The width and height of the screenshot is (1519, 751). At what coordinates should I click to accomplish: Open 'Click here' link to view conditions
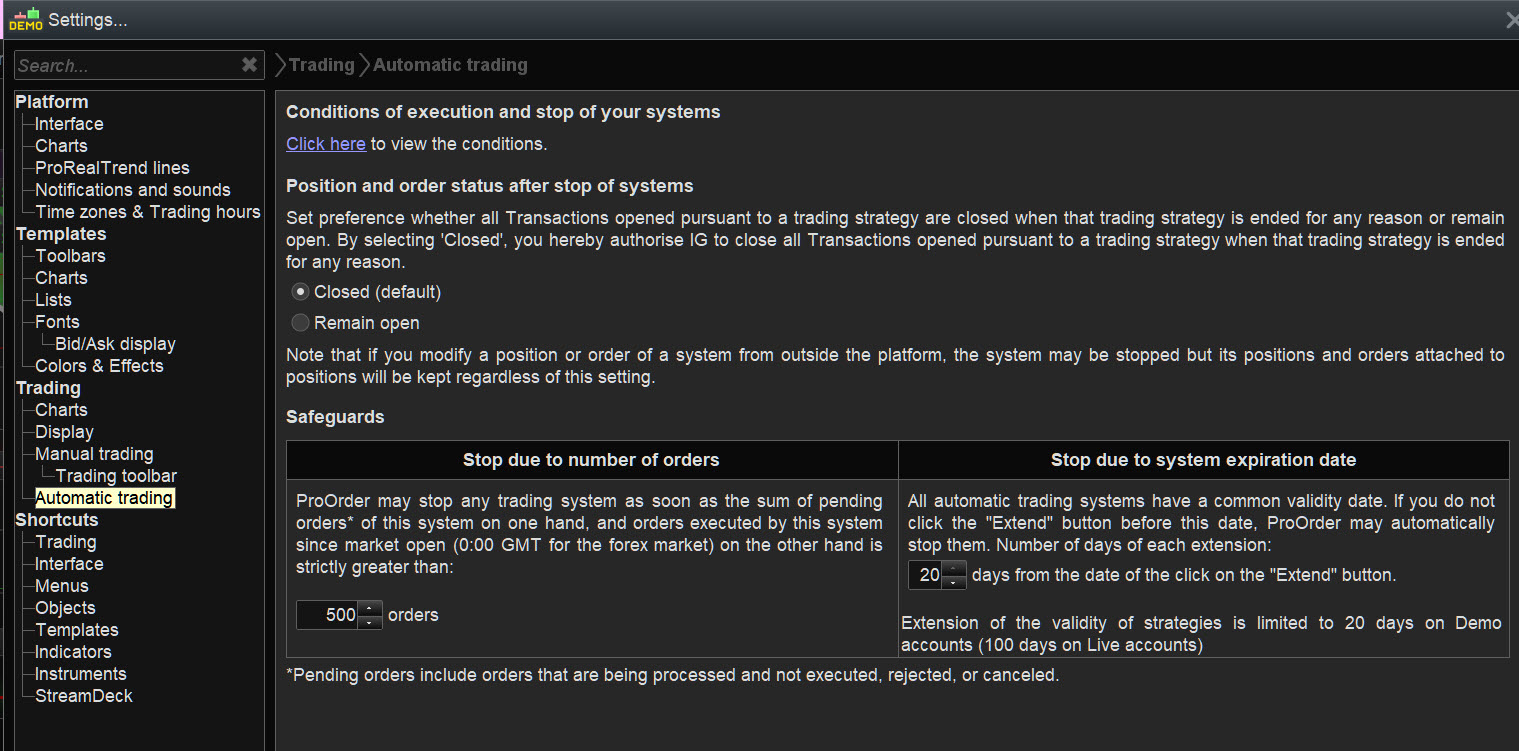click(x=326, y=144)
